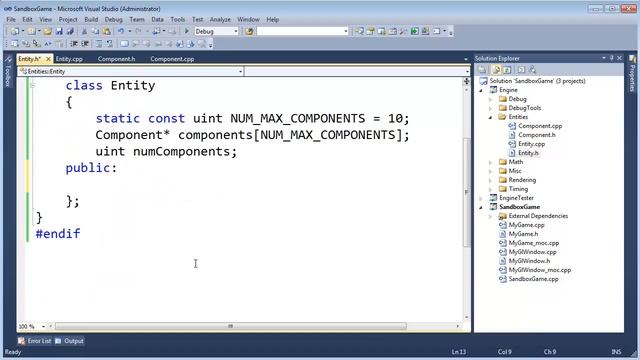Click the horizontal scrollbar in editor
The width and height of the screenshot is (640, 360).
coord(231,327)
